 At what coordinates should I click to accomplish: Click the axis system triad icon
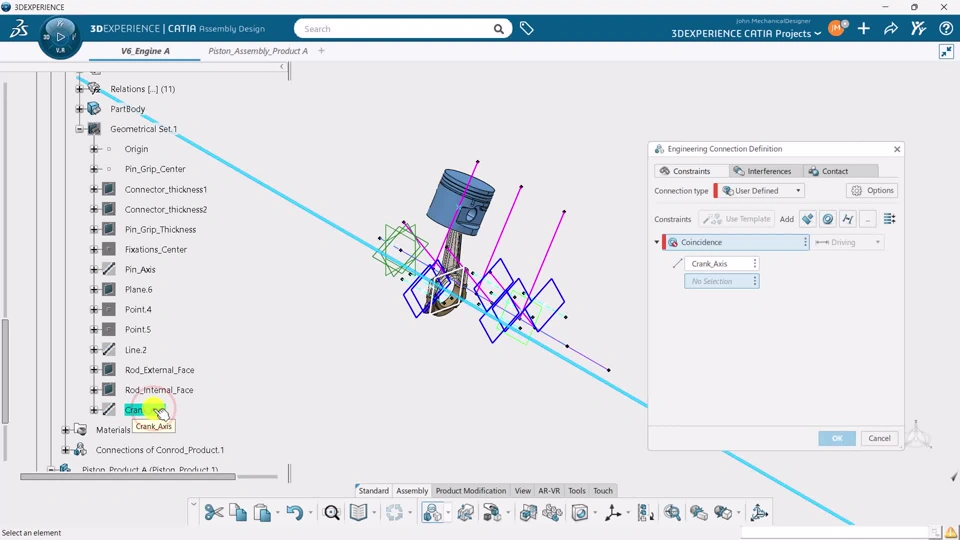coord(612,512)
